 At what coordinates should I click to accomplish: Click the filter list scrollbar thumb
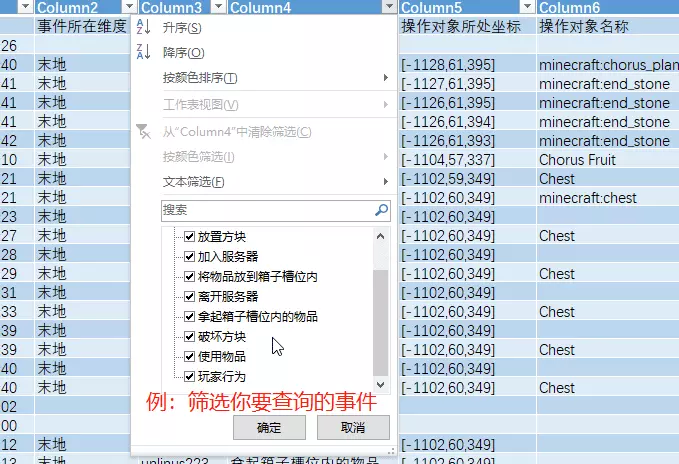380,323
